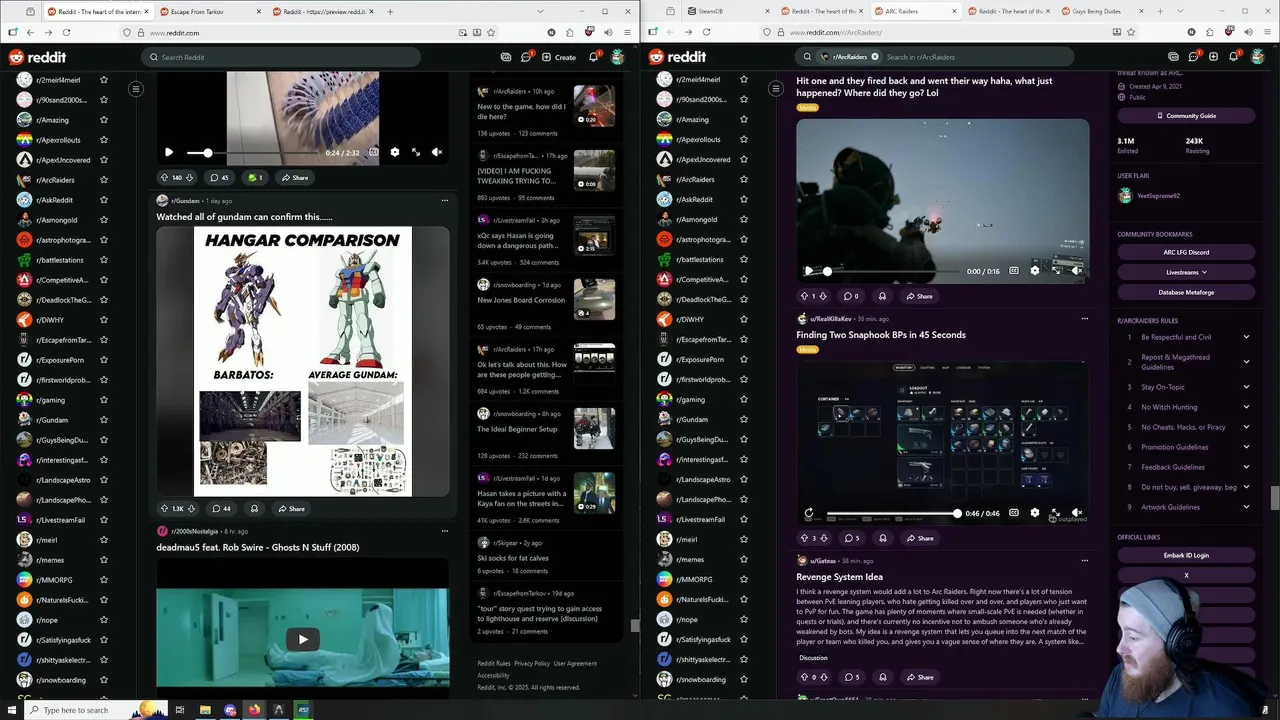
Task: Play the top video in left window
Action: (x=169, y=152)
